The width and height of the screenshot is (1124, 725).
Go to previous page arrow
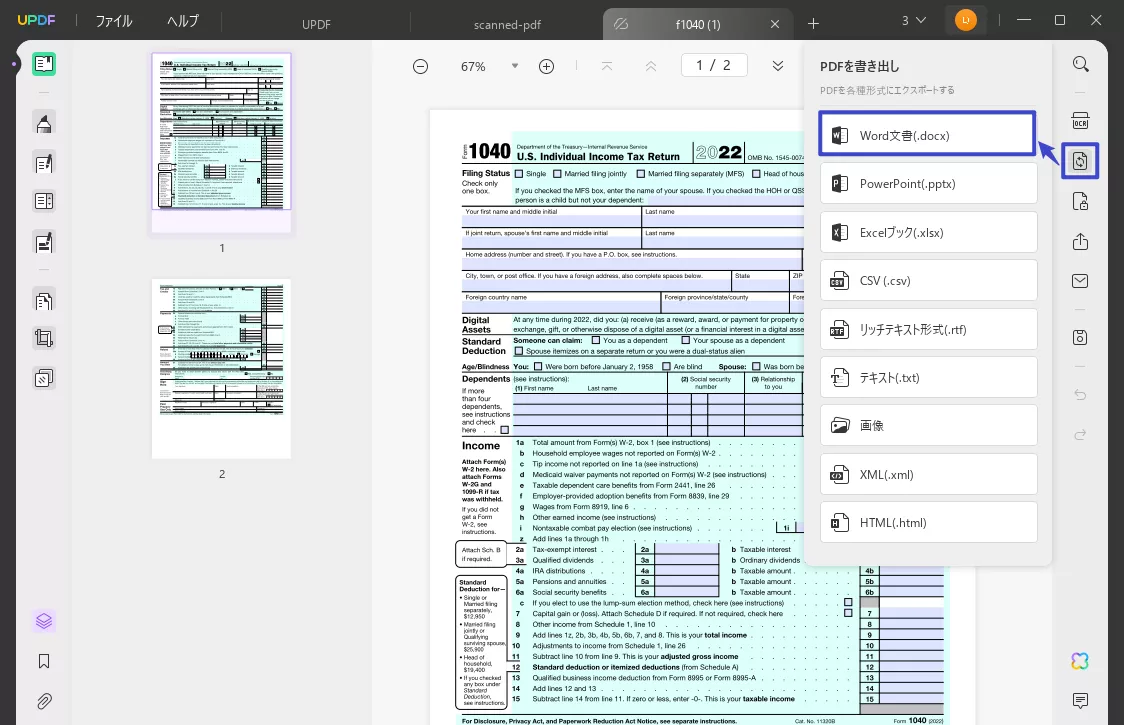pyautogui.click(x=651, y=67)
